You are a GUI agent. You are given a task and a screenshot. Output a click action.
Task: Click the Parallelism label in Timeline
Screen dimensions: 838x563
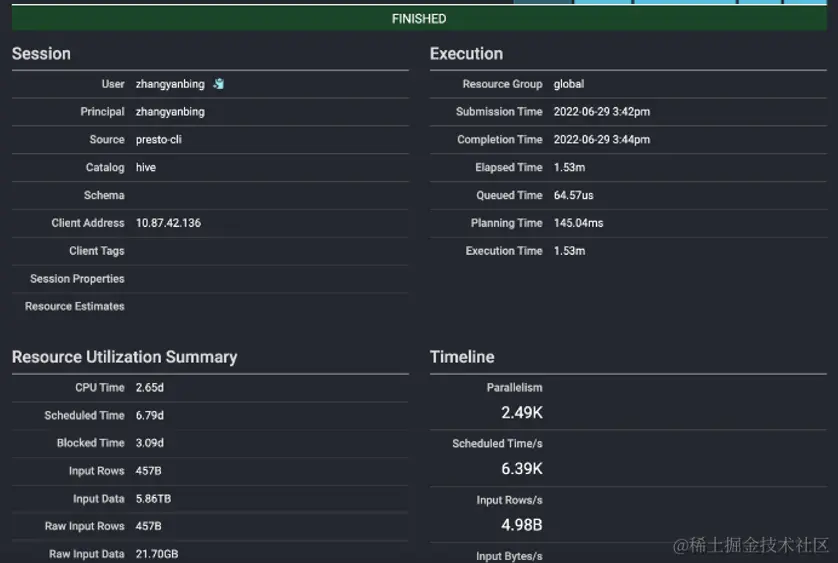[515, 388]
